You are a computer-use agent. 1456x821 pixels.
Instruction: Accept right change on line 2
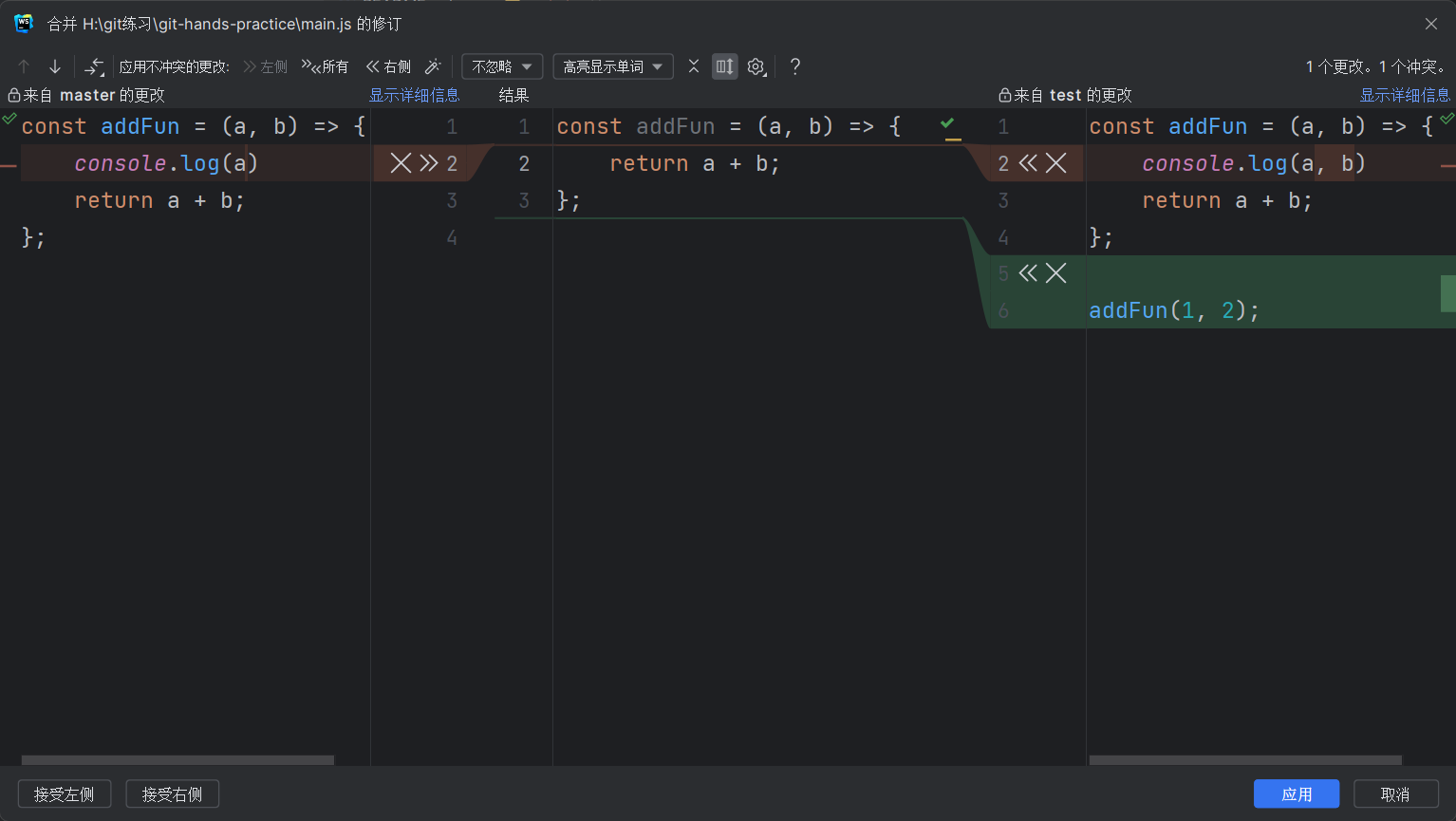tap(1028, 163)
